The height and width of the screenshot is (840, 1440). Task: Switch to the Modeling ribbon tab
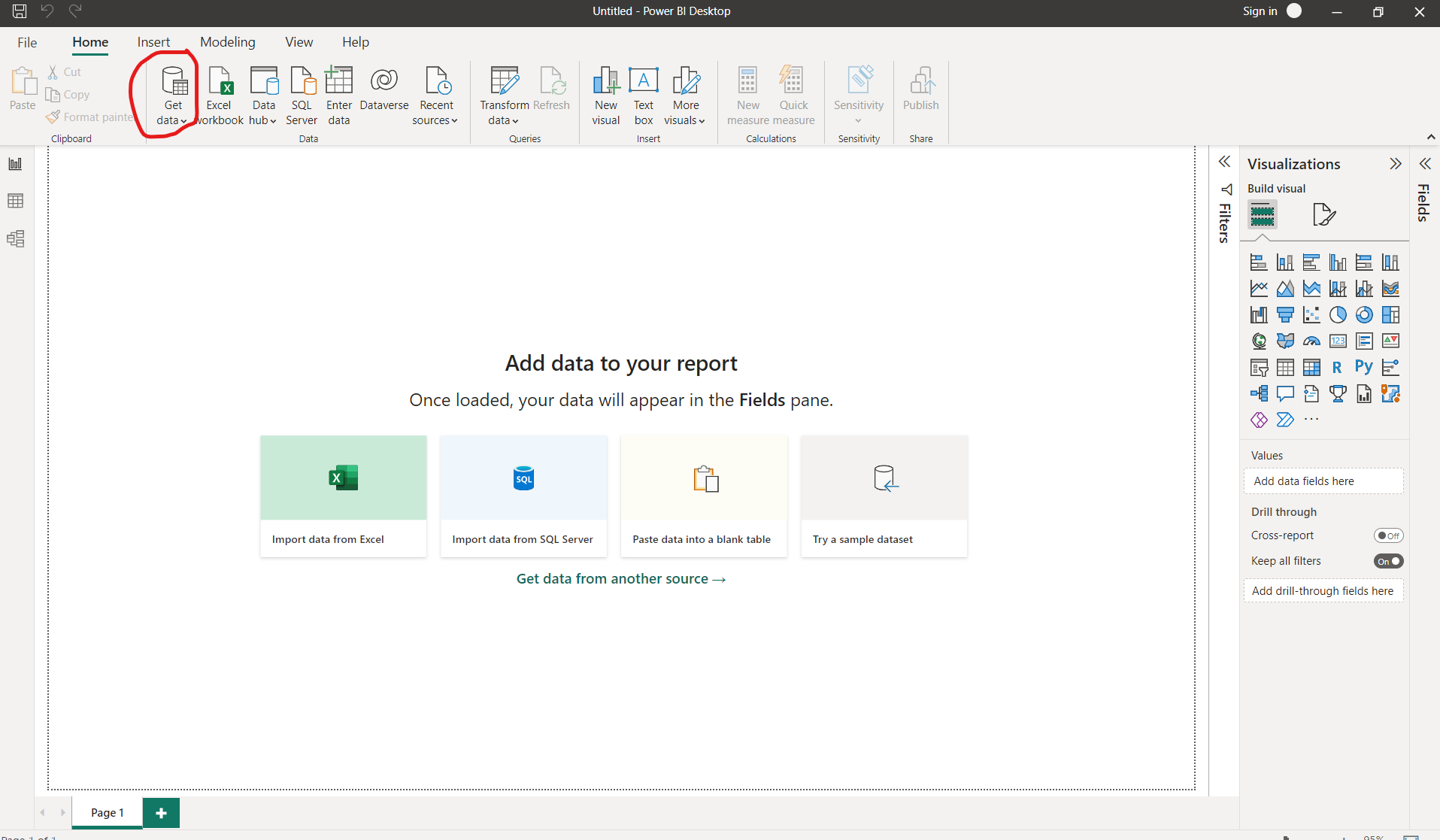coord(228,42)
